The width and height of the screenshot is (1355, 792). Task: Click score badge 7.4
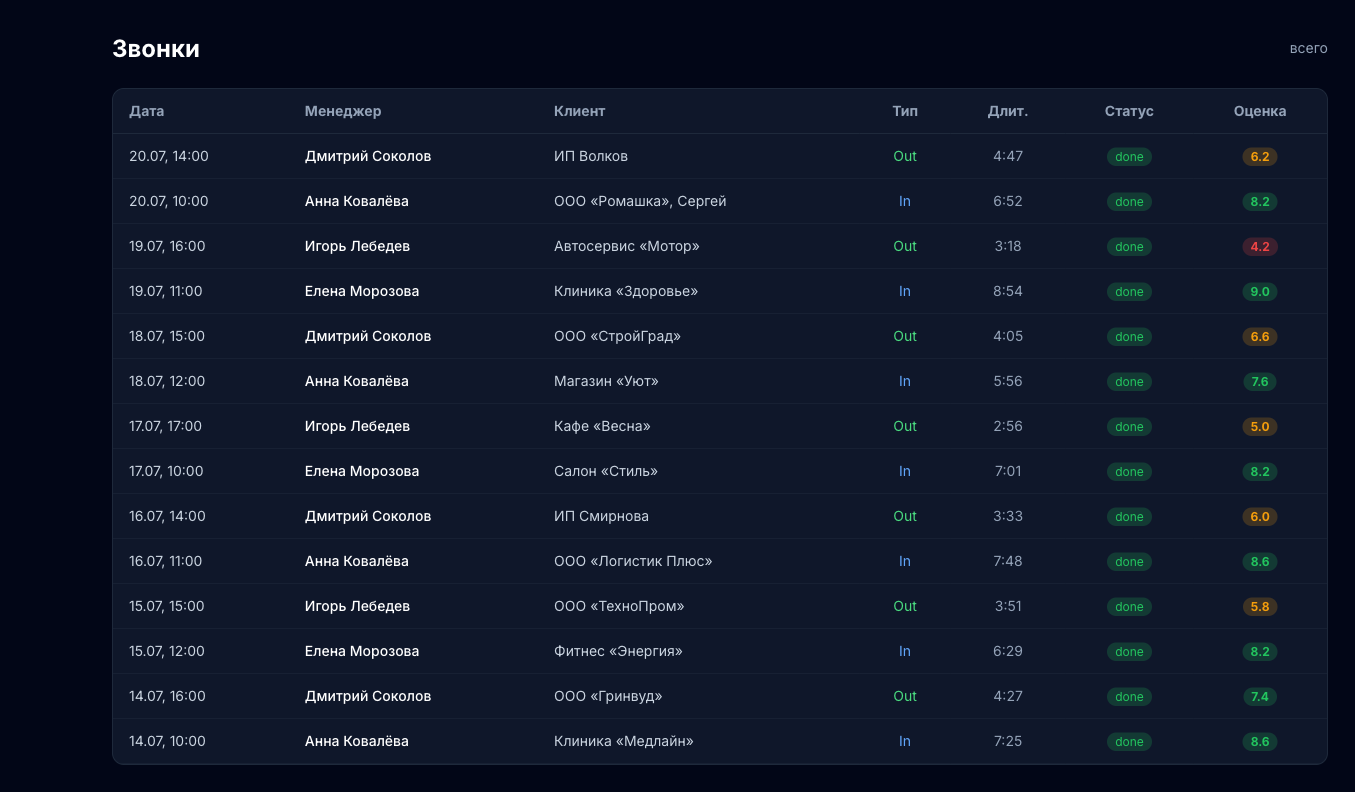point(1260,697)
